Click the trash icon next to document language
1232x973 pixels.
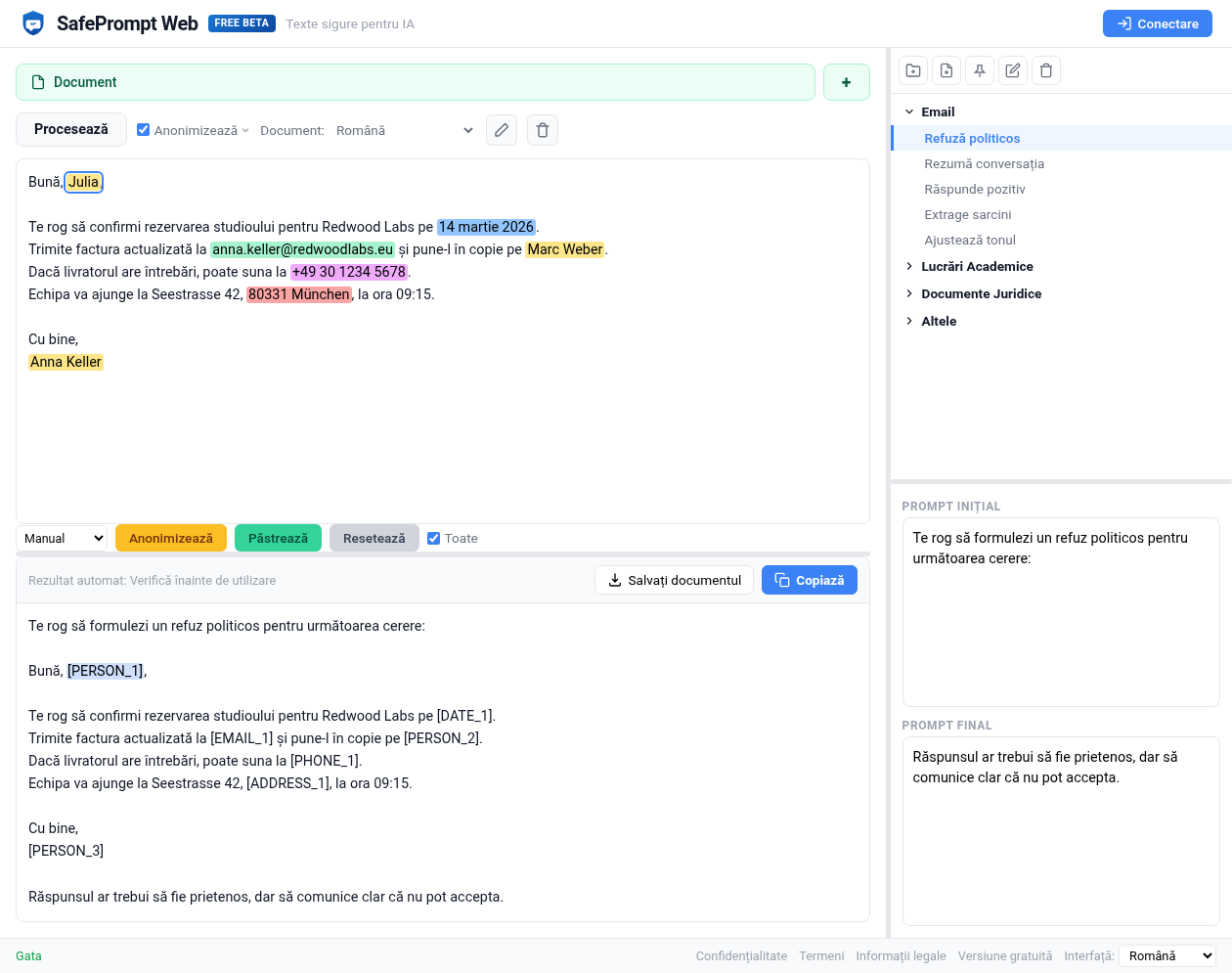tap(543, 130)
